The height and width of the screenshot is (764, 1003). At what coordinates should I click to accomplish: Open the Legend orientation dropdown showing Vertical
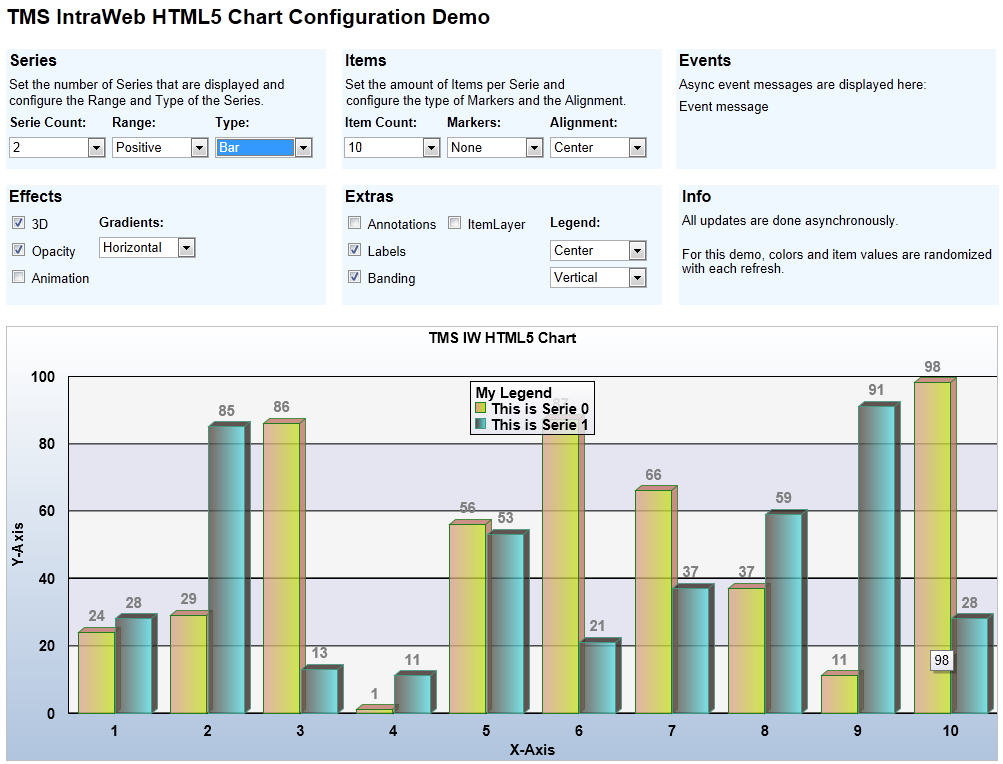[598, 277]
